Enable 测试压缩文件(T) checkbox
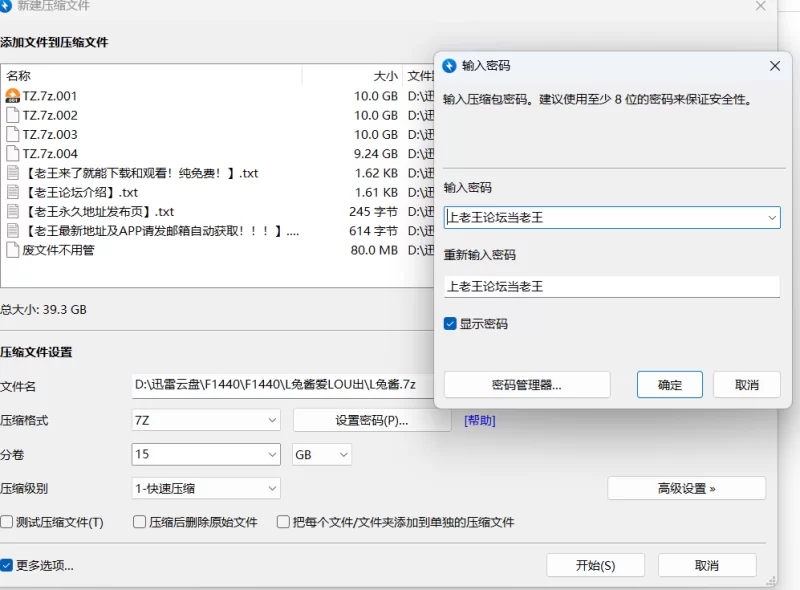 click(x=8, y=522)
